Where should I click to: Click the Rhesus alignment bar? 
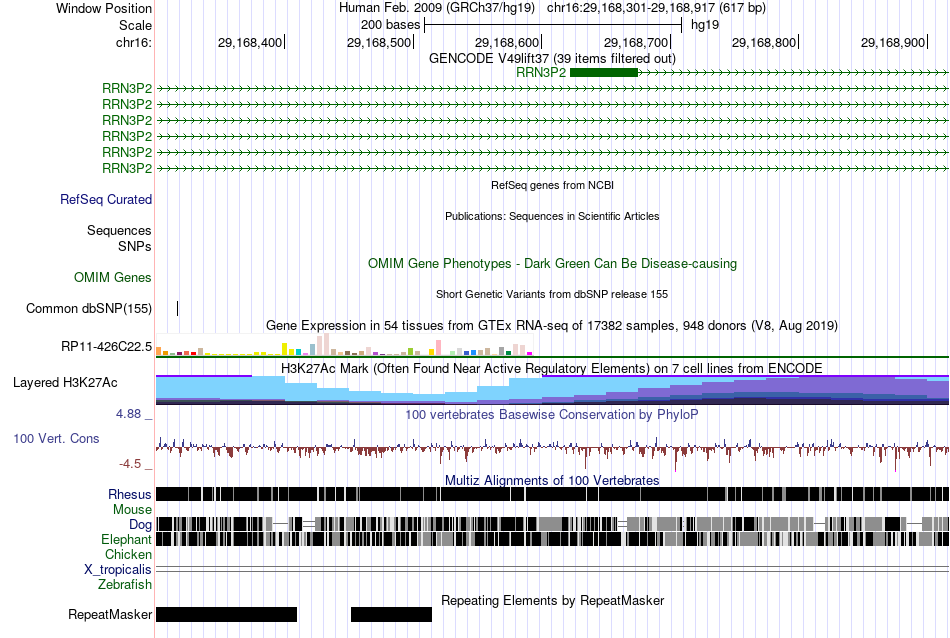[x=552, y=494]
